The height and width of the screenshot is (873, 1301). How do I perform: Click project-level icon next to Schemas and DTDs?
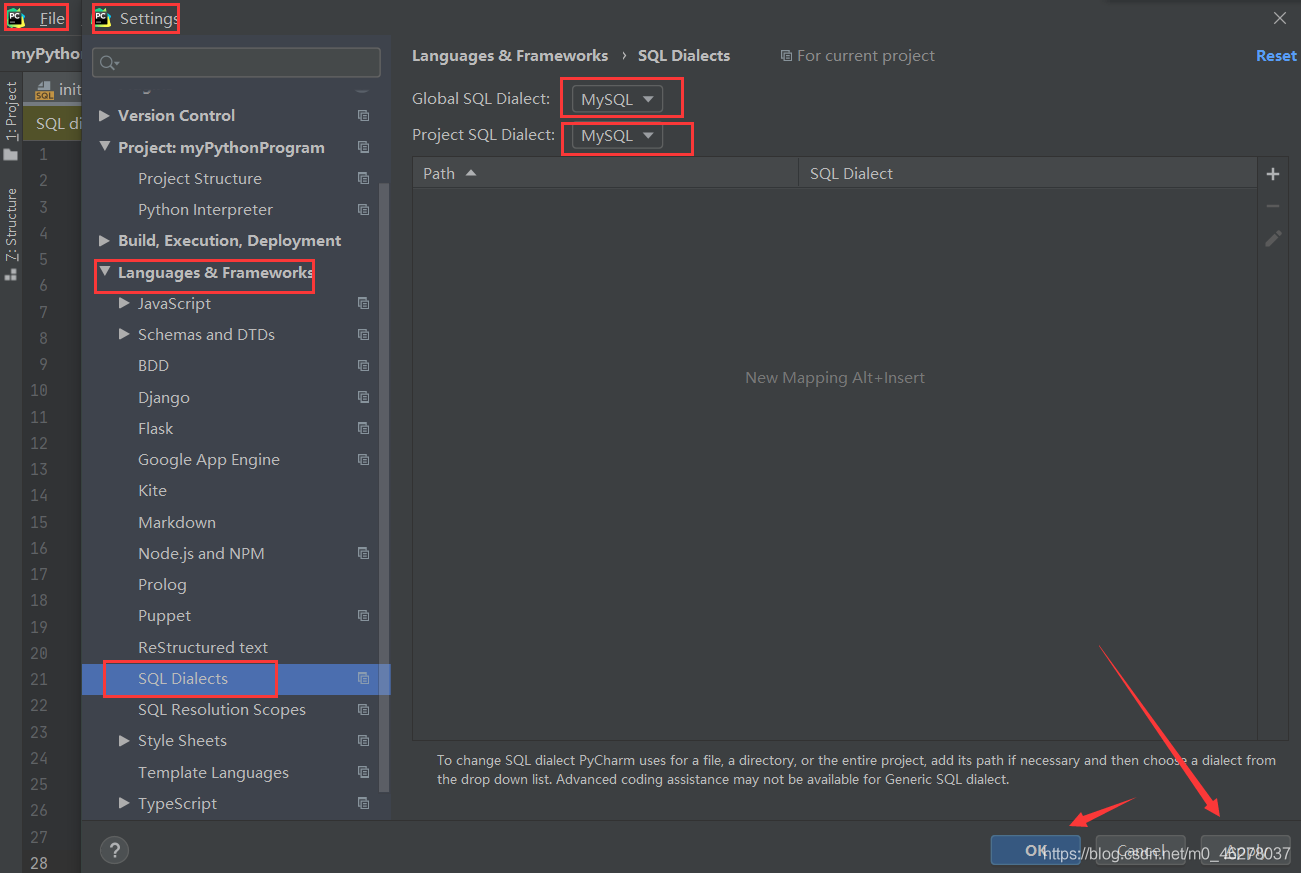(363, 334)
